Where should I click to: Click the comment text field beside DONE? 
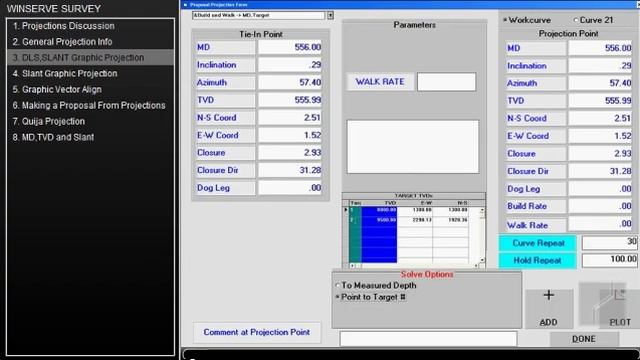click(x=428, y=339)
